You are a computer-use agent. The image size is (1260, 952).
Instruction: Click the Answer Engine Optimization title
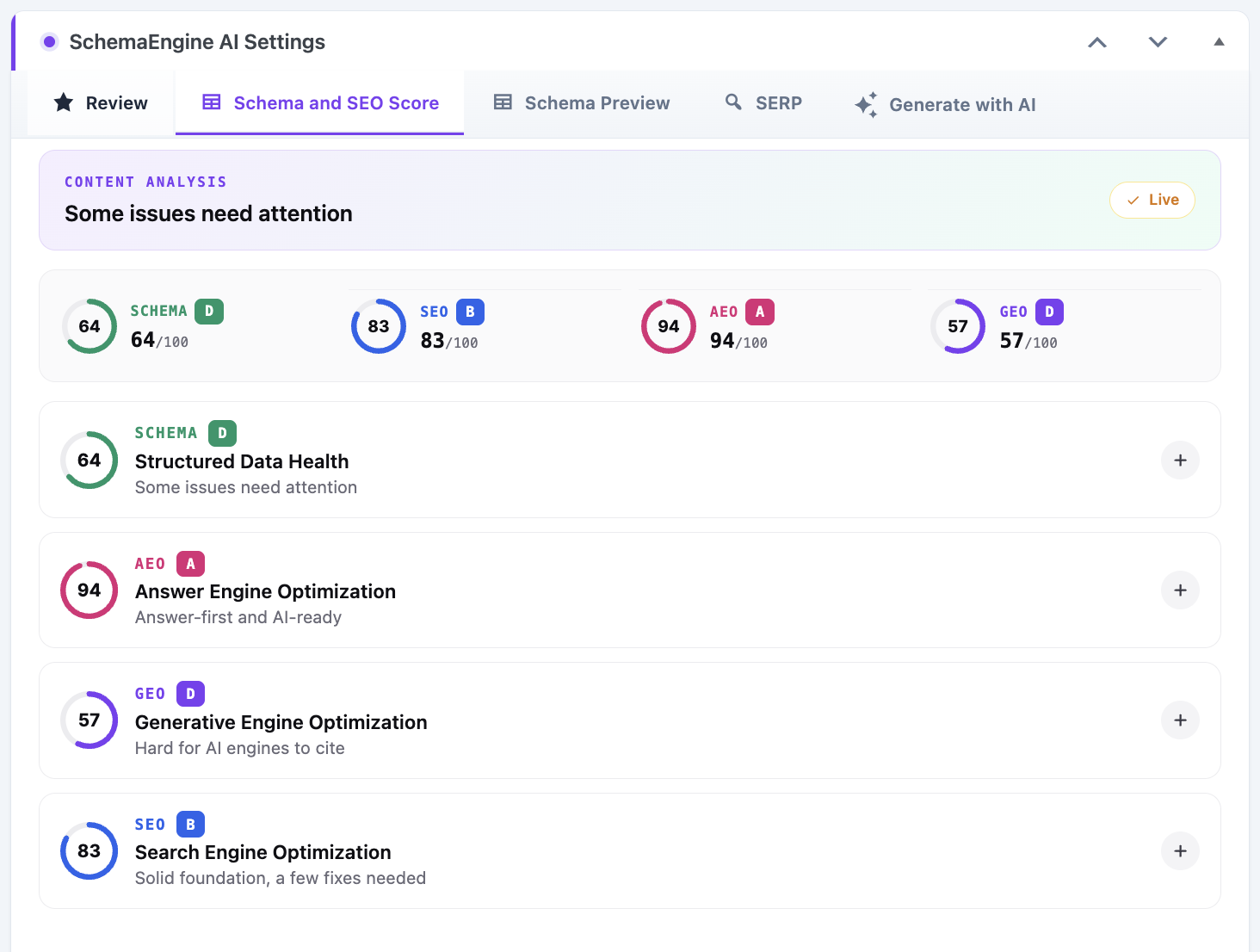tap(265, 591)
